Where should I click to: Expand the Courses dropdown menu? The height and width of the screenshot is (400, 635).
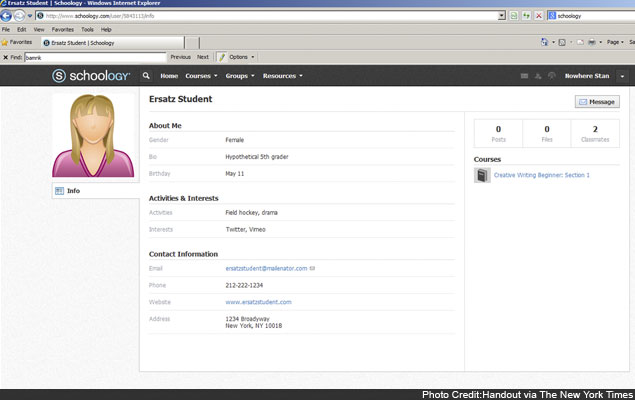click(x=201, y=76)
